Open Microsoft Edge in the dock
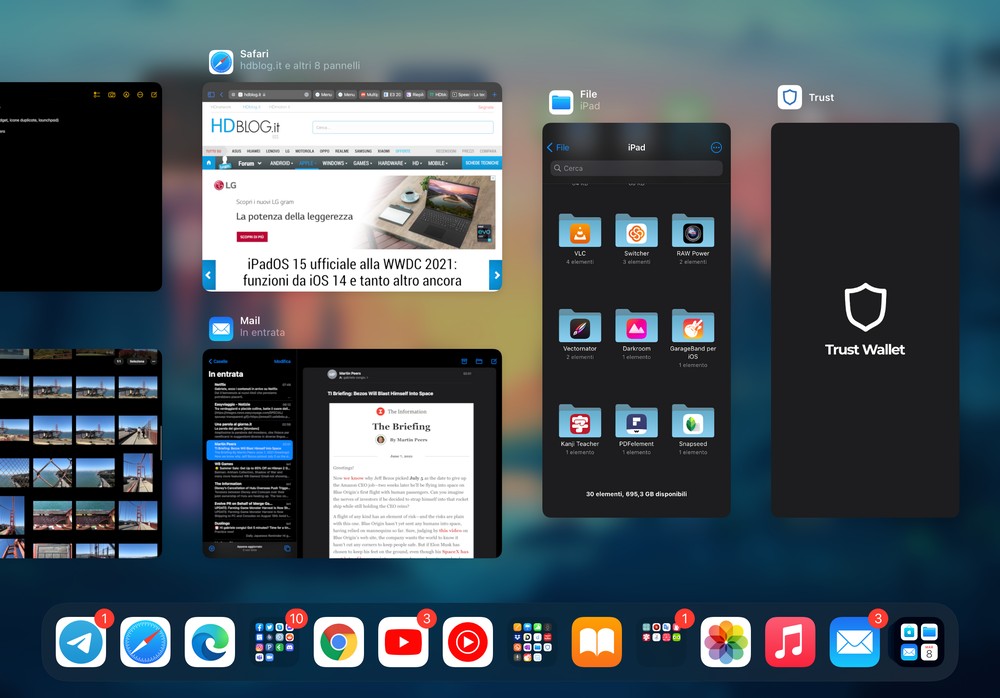Image resolution: width=1000 pixels, height=698 pixels. (x=210, y=642)
